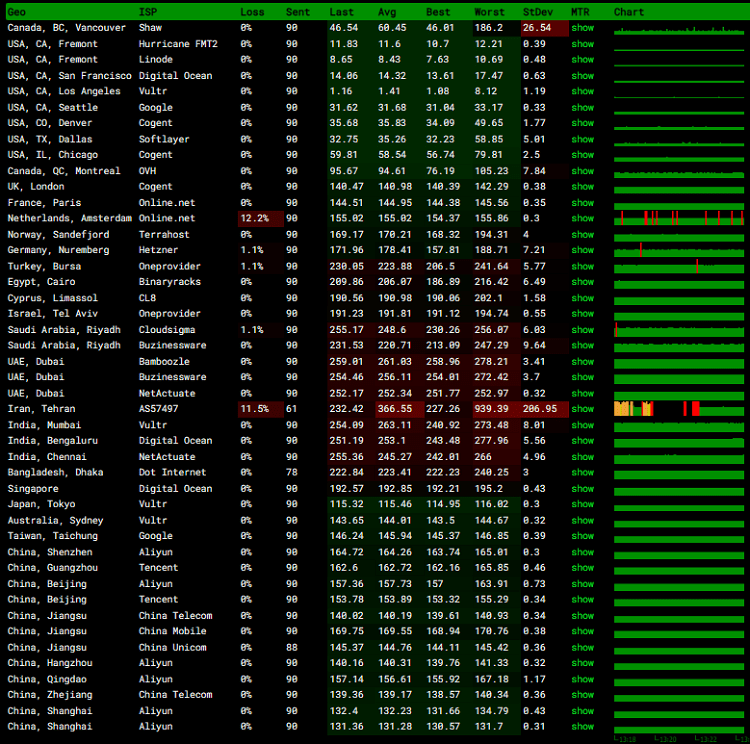Show MTR for Singapore Digital Ocean
The width and height of the screenshot is (750, 744).
tap(582, 489)
